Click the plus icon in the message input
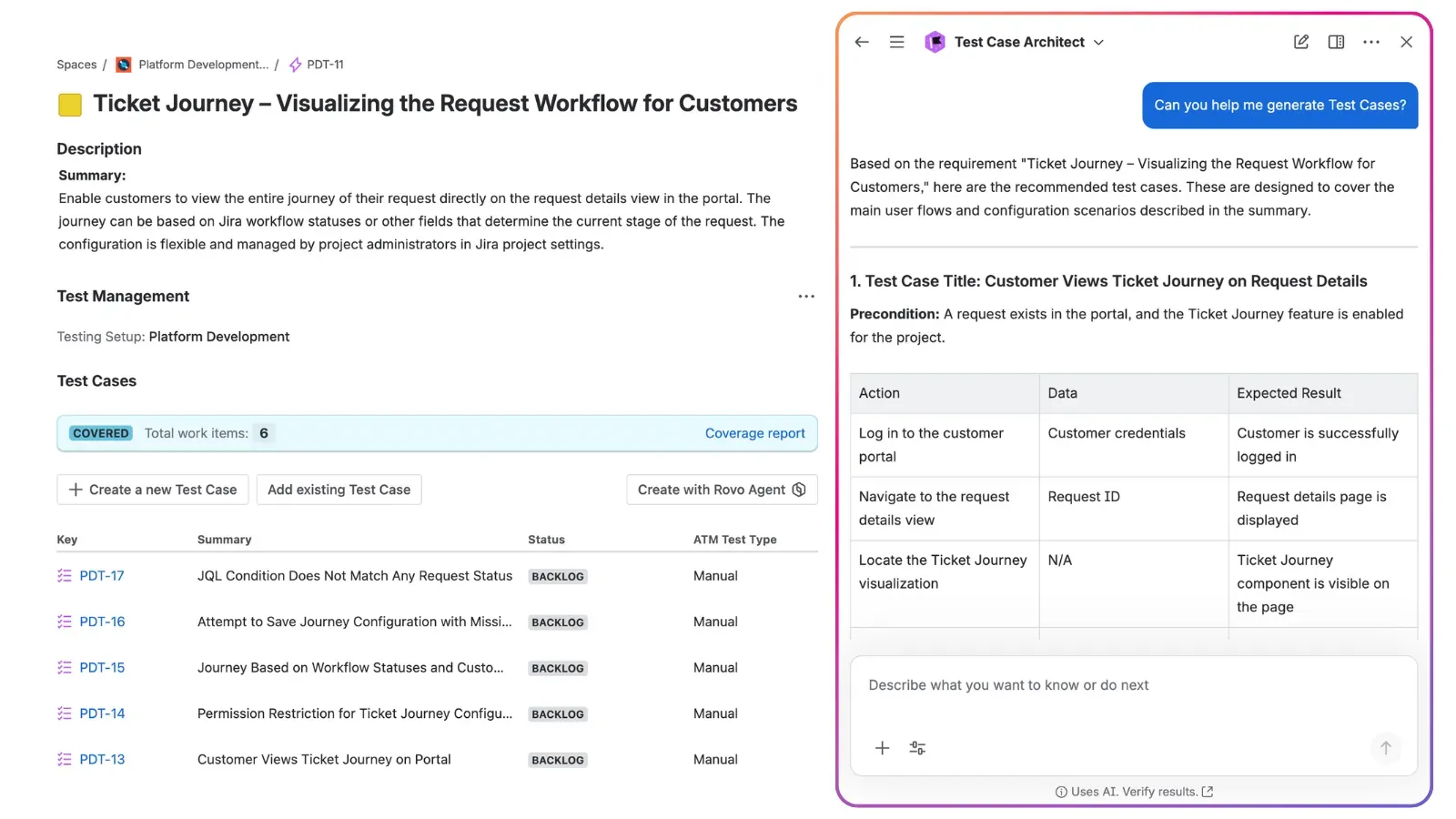 (x=881, y=747)
